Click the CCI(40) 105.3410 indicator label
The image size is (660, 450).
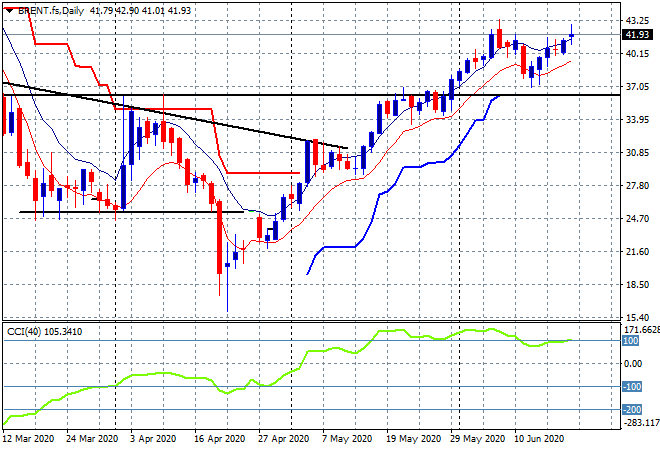[x=45, y=332]
